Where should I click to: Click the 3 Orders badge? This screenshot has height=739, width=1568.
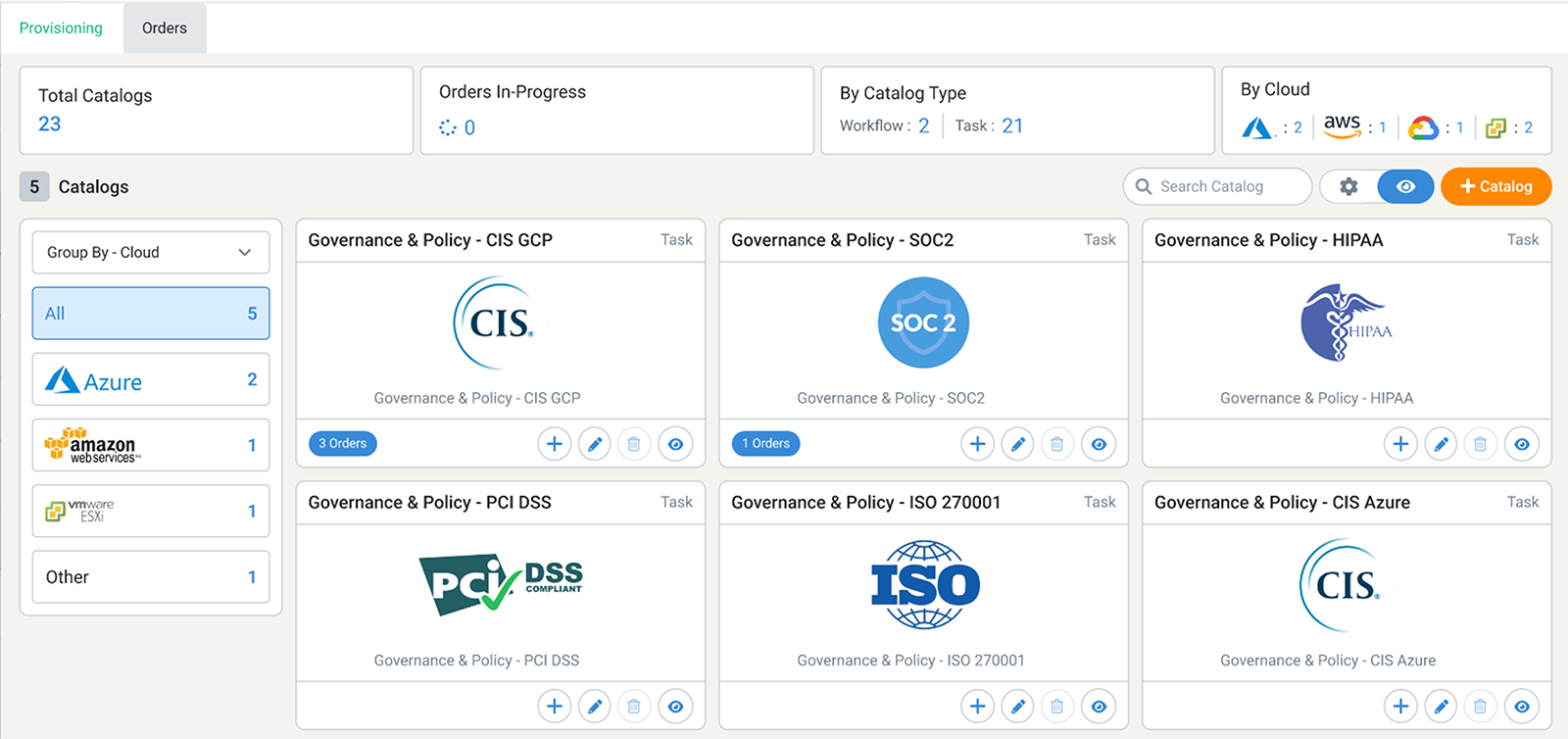pos(342,444)
